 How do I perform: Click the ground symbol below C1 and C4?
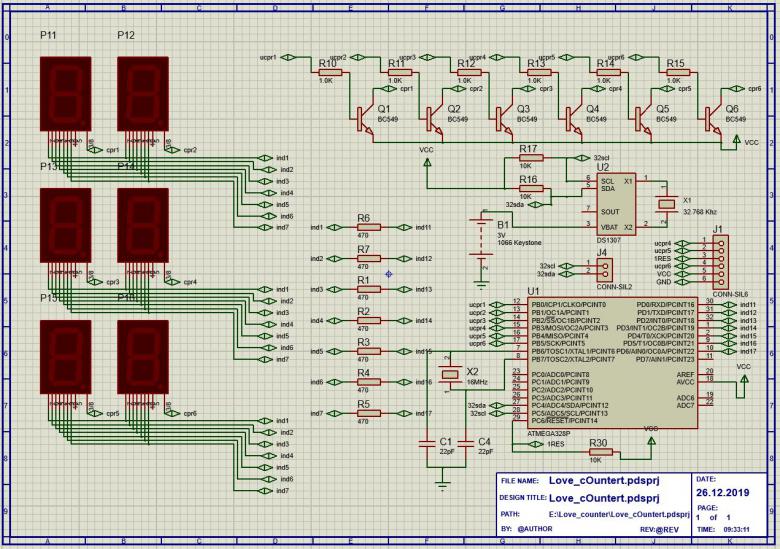[442, 484]
